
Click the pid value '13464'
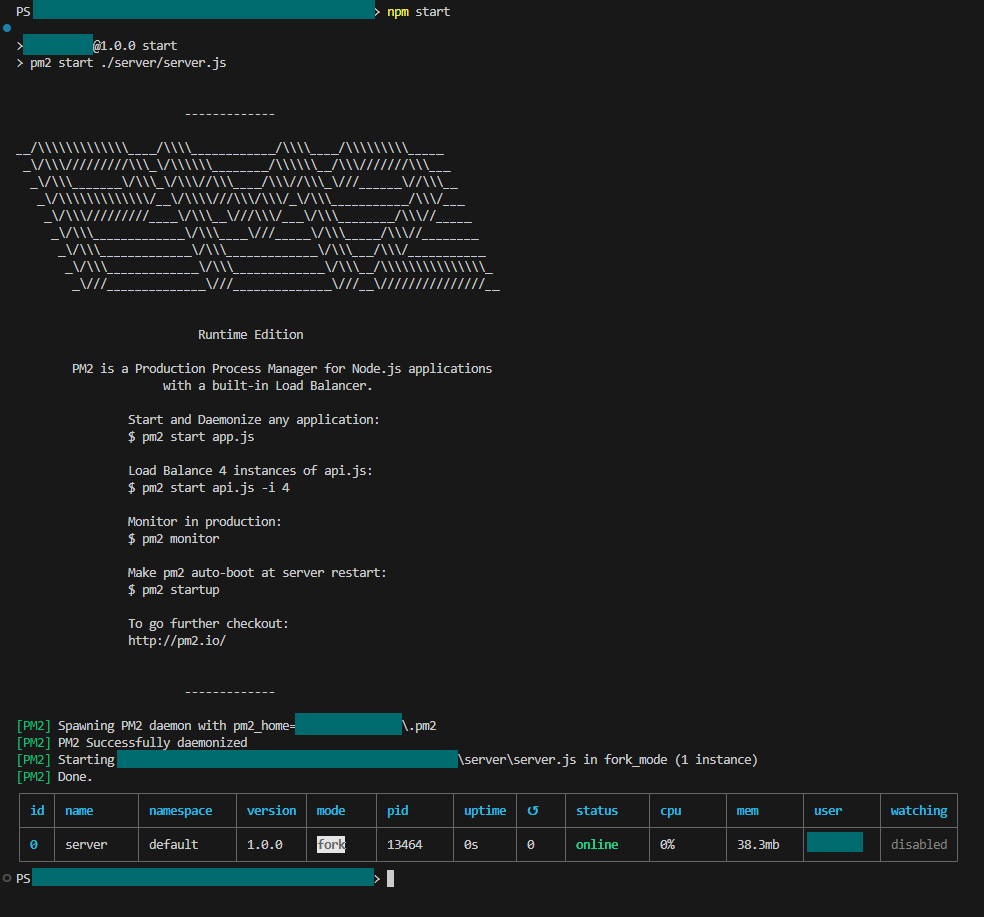click(x=404, y=845)
